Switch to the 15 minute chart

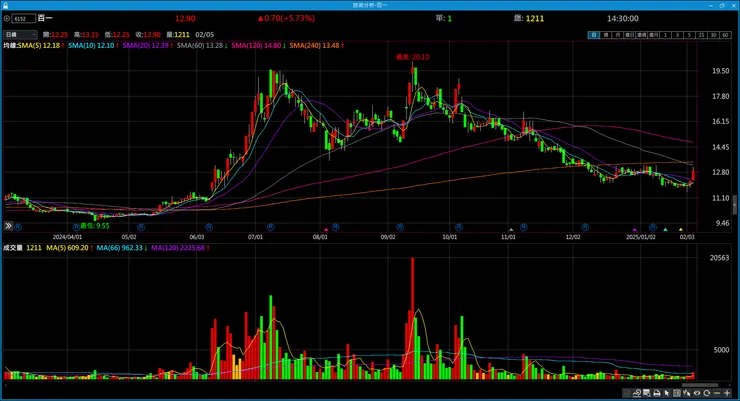click(x=701, y=35)
